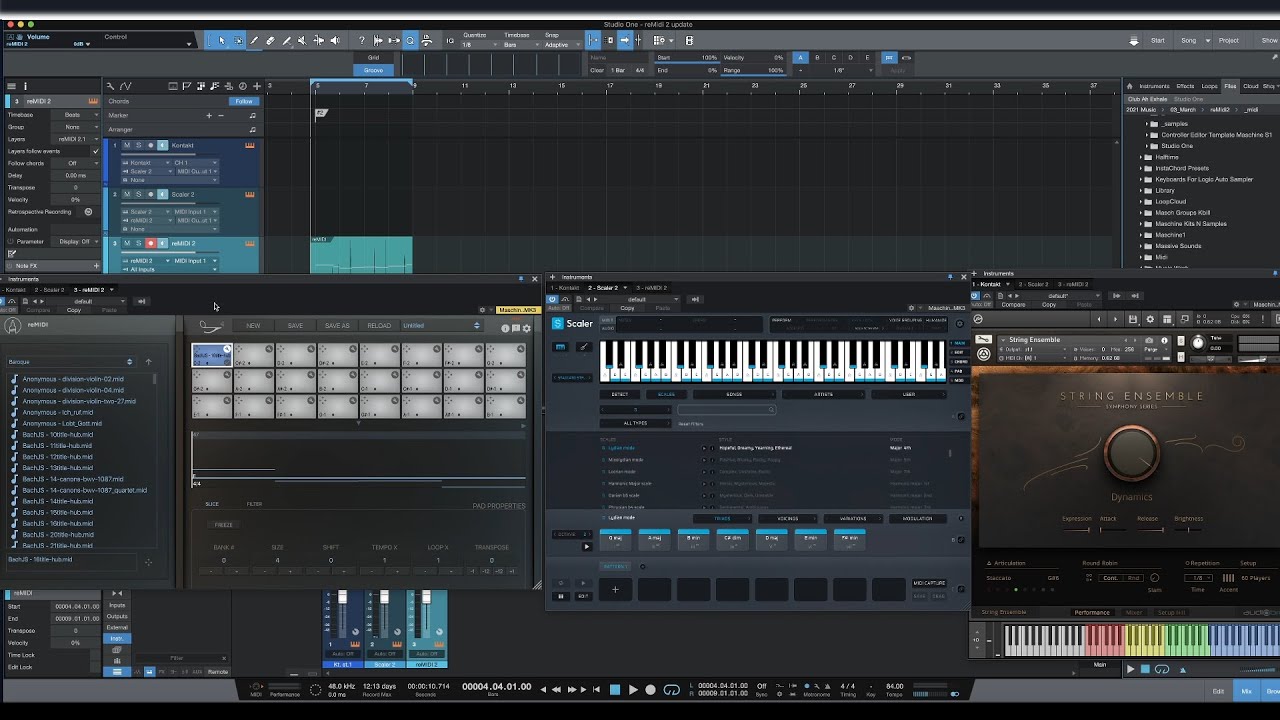Open Kontakt options gear icon

click(x=1150, y=319)
